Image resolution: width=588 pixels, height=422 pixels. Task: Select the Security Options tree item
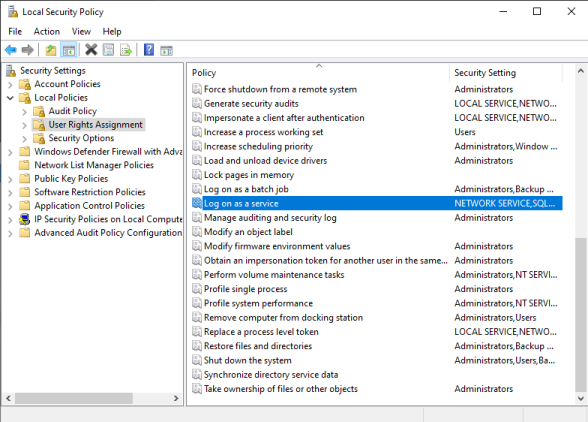(81, 138)
